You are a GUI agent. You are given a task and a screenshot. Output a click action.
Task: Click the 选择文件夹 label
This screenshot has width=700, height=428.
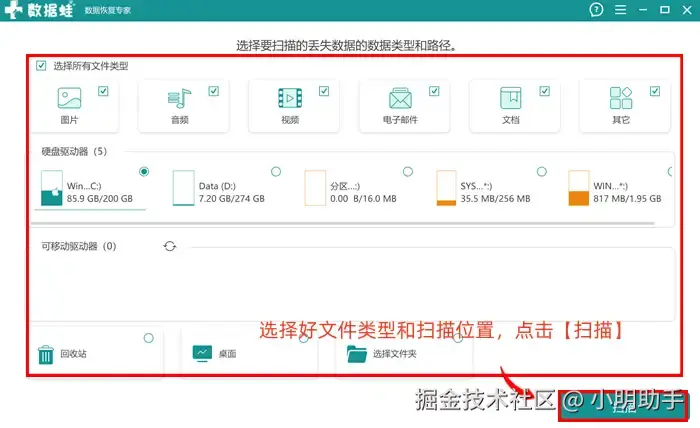tap(395, 354)
